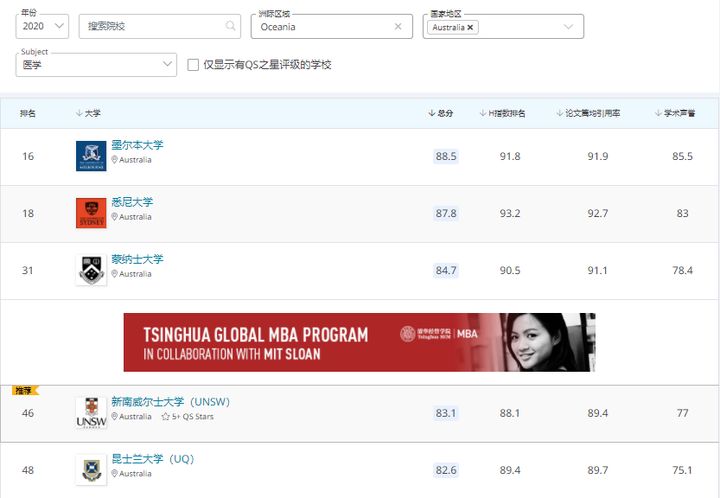Sort by 学术声誉 column header

pyautogui.click(x=675, y=113)
